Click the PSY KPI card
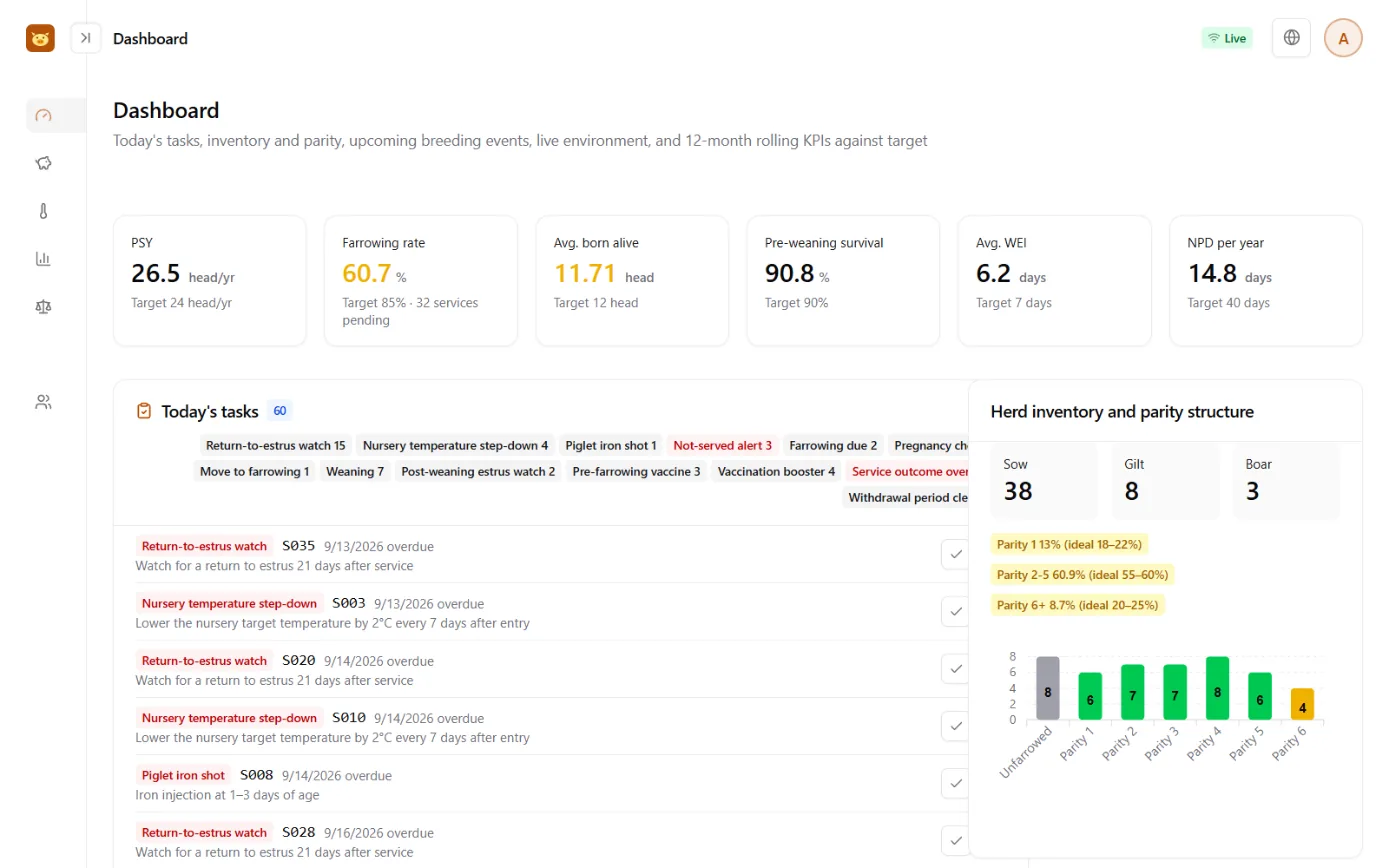 point(210,281)
